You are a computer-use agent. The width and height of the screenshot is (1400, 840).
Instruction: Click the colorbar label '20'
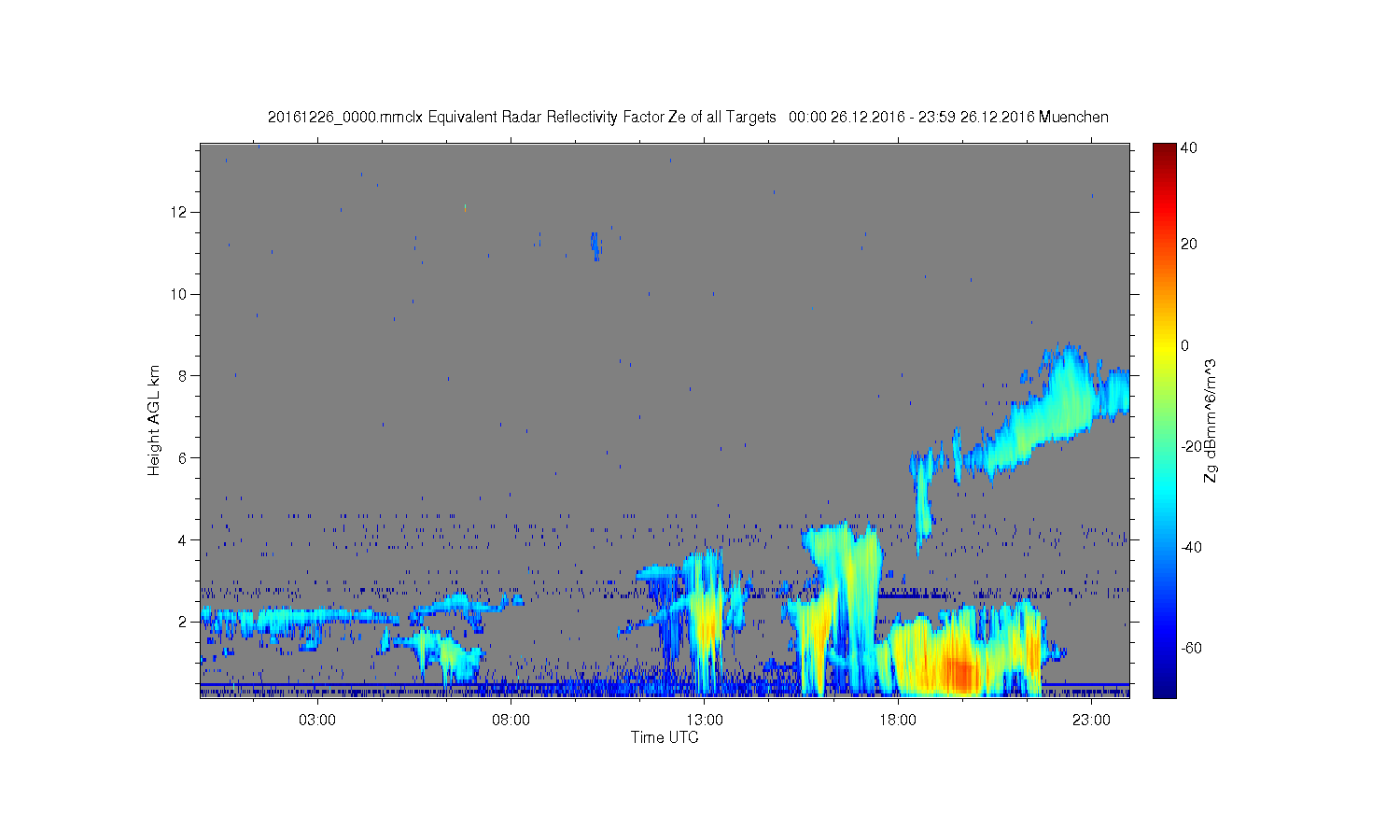point(1189,245)
